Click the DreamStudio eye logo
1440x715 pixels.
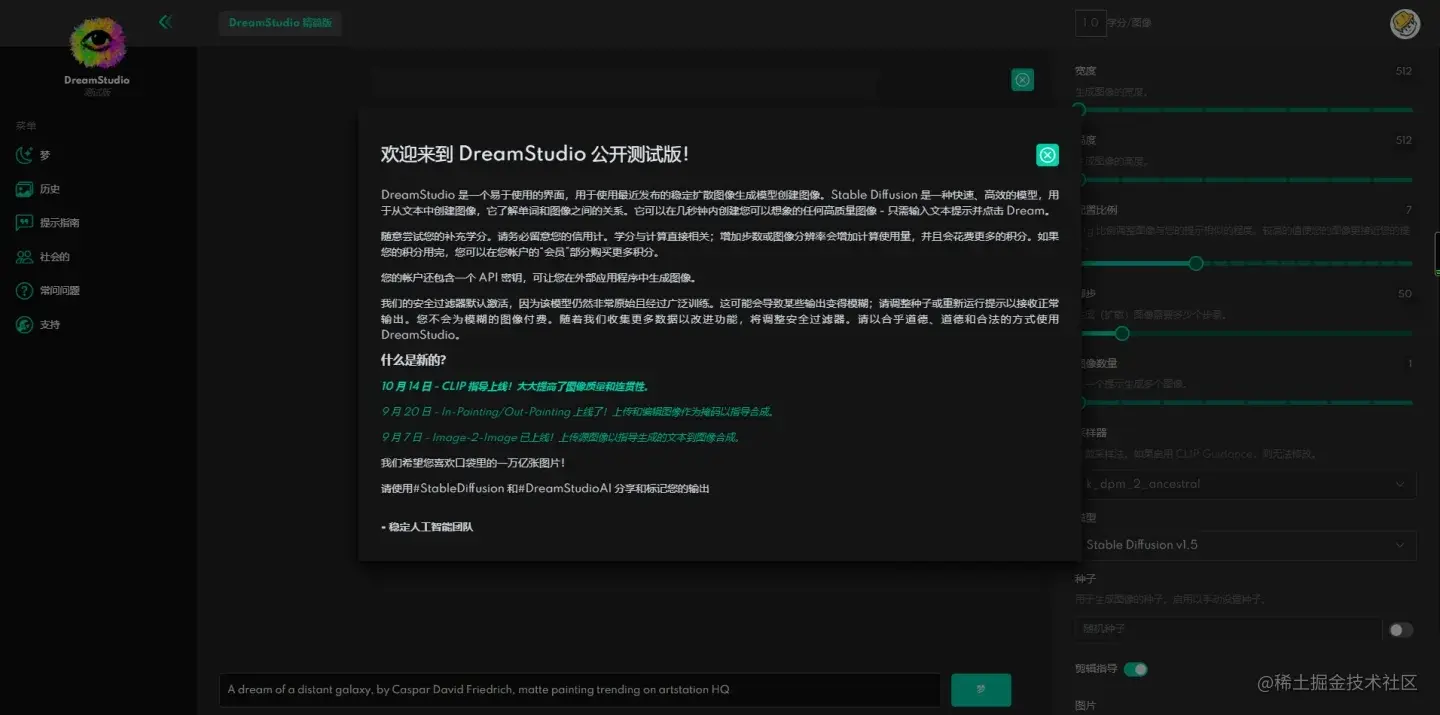tap(97, 45)
